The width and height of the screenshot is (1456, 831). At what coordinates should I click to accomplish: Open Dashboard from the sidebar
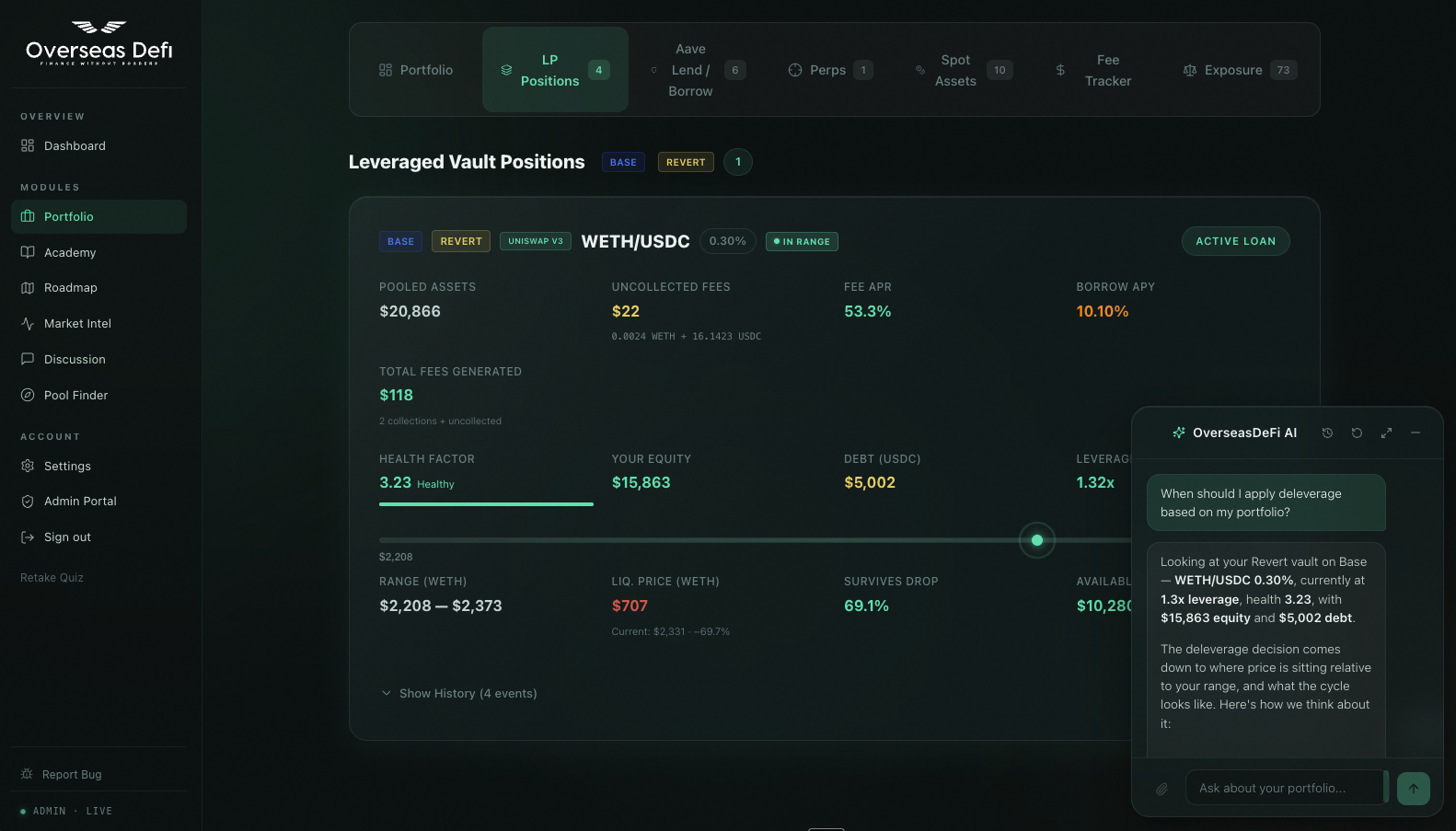[98, 145]
